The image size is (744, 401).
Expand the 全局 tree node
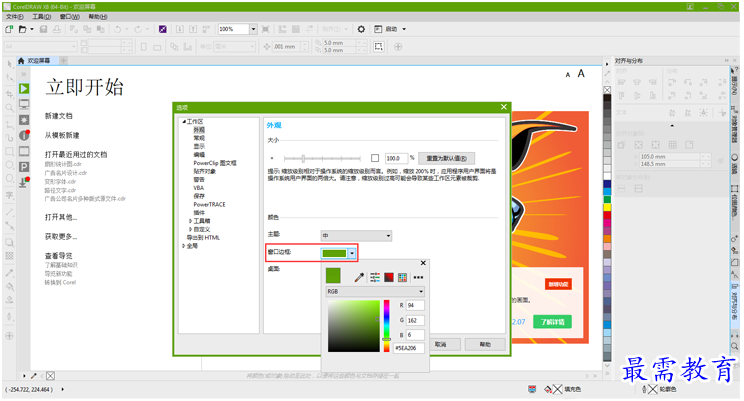click(184, 246)
